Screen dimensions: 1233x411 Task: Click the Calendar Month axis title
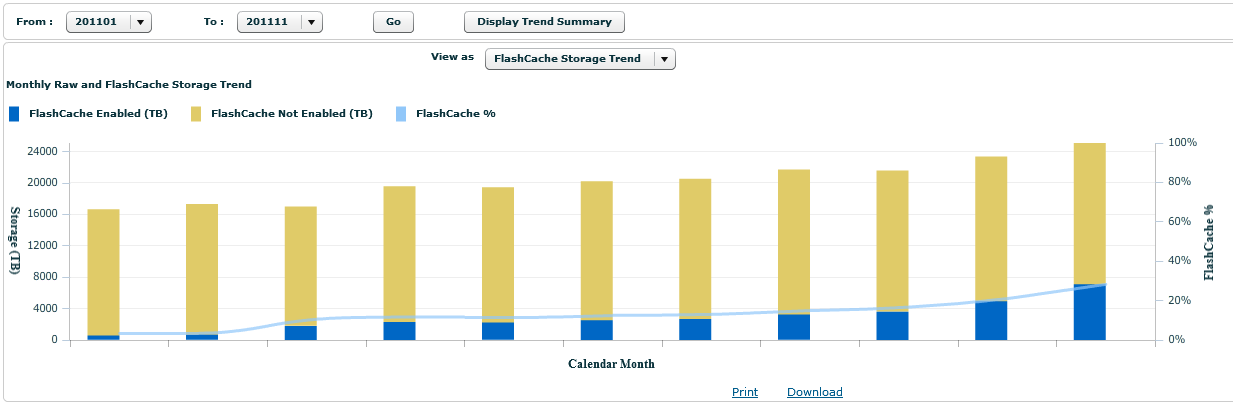(x=611, y=364)
